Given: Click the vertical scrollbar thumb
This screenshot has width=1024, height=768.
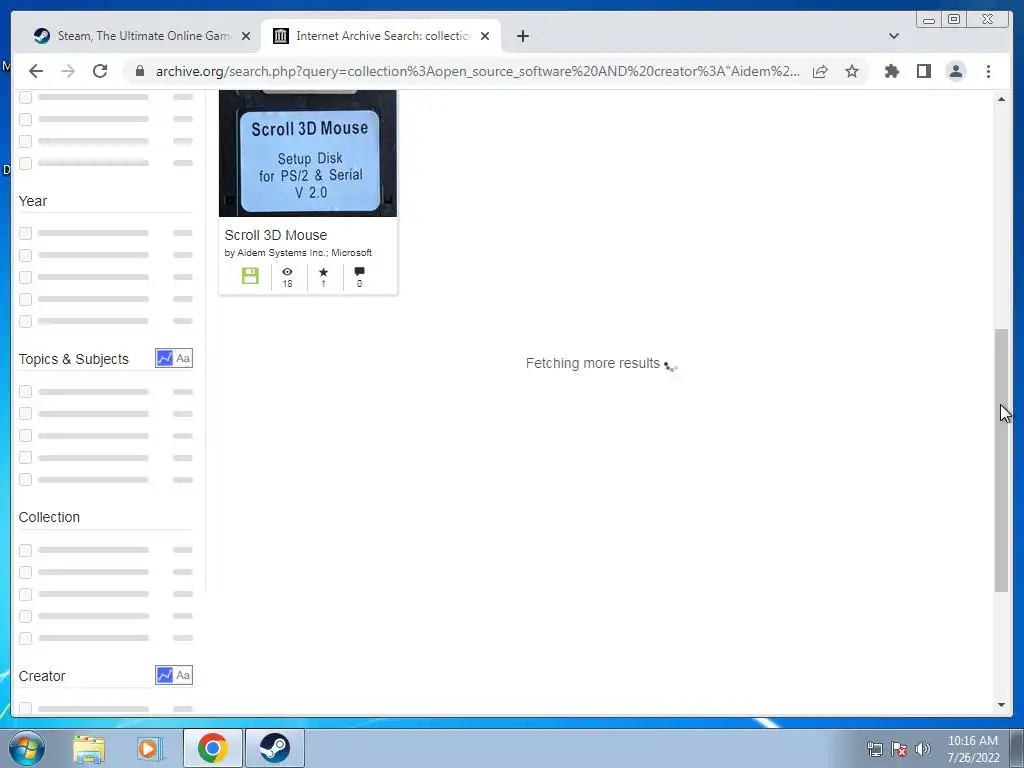Looking at the screenshot, I should (x=1001, y=460).
